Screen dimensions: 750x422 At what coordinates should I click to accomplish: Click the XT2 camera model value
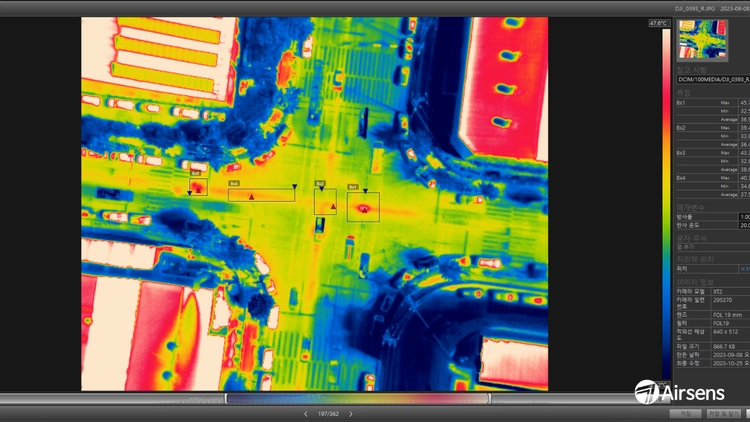point(717,291)
